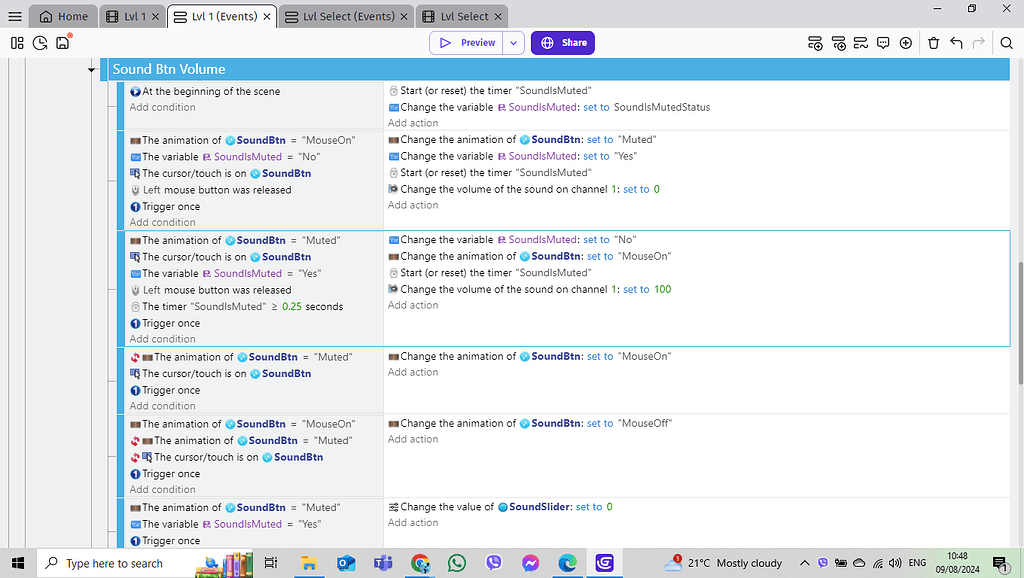Add condition below timer 0.25 seconds event
This screenshot has width=1024, height=578.
pos(162,339)
